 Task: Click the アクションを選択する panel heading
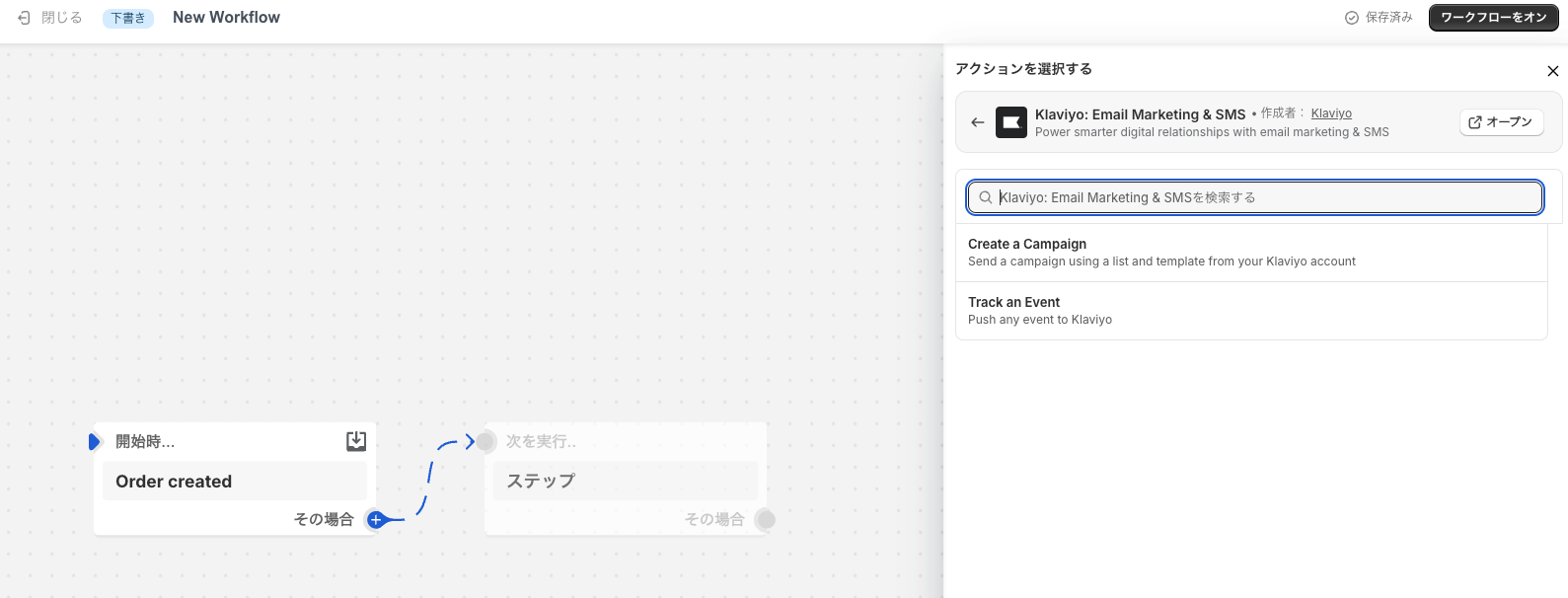[1023, 69]
